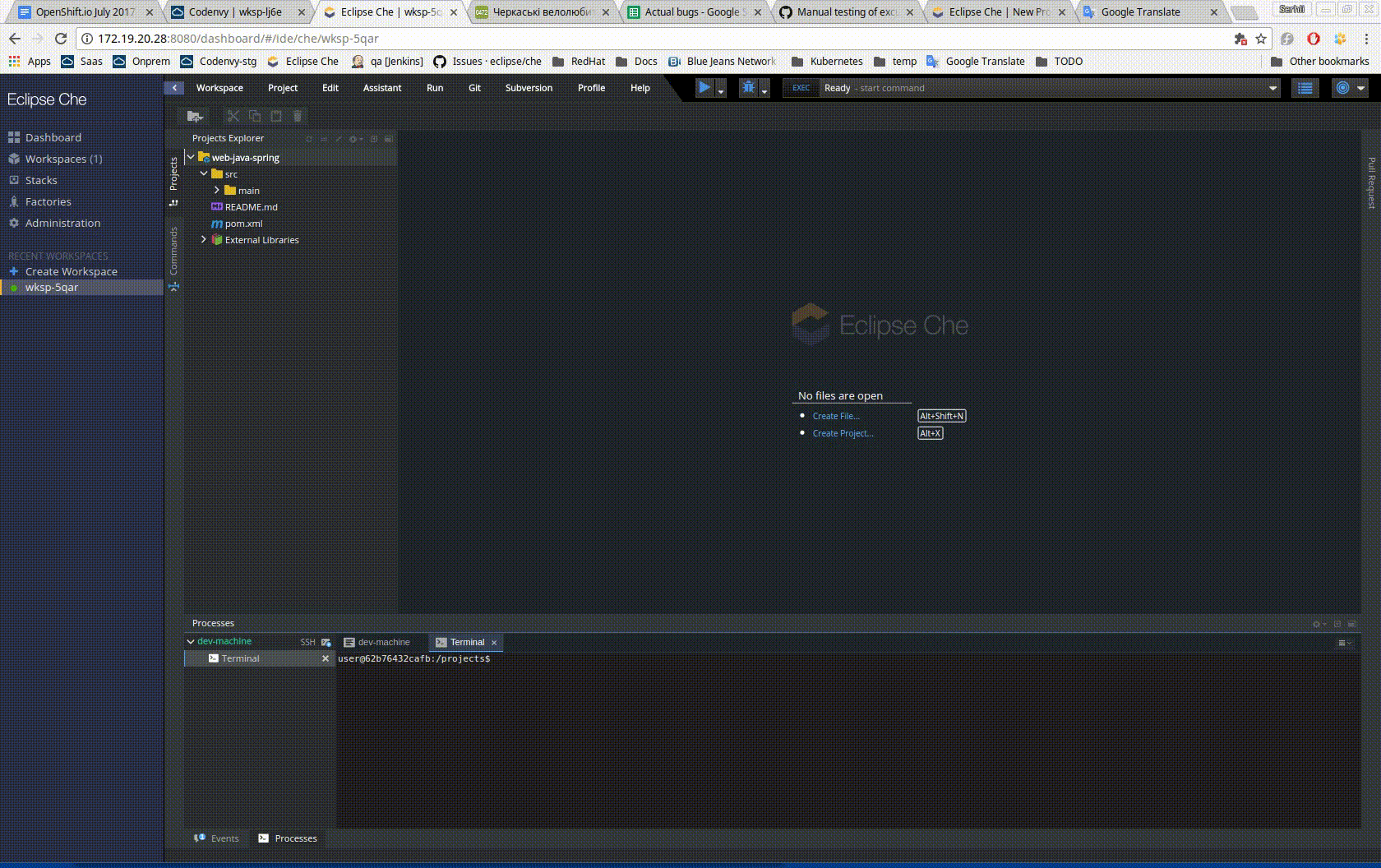
Task: Bookmark this page with the star icon
Action: click(x=1261, y=39)
